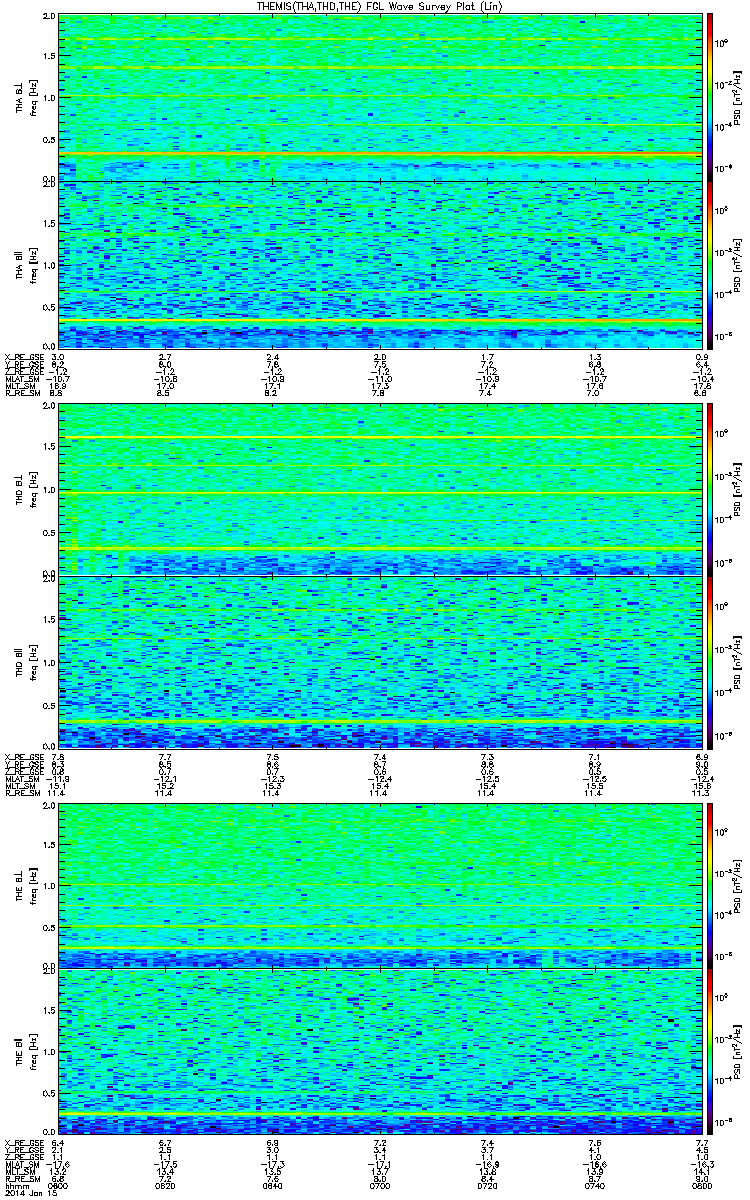Click the hhmm label at bottom left
Viewport: 750px width, 1200px height.
[x=14, y=1185]
